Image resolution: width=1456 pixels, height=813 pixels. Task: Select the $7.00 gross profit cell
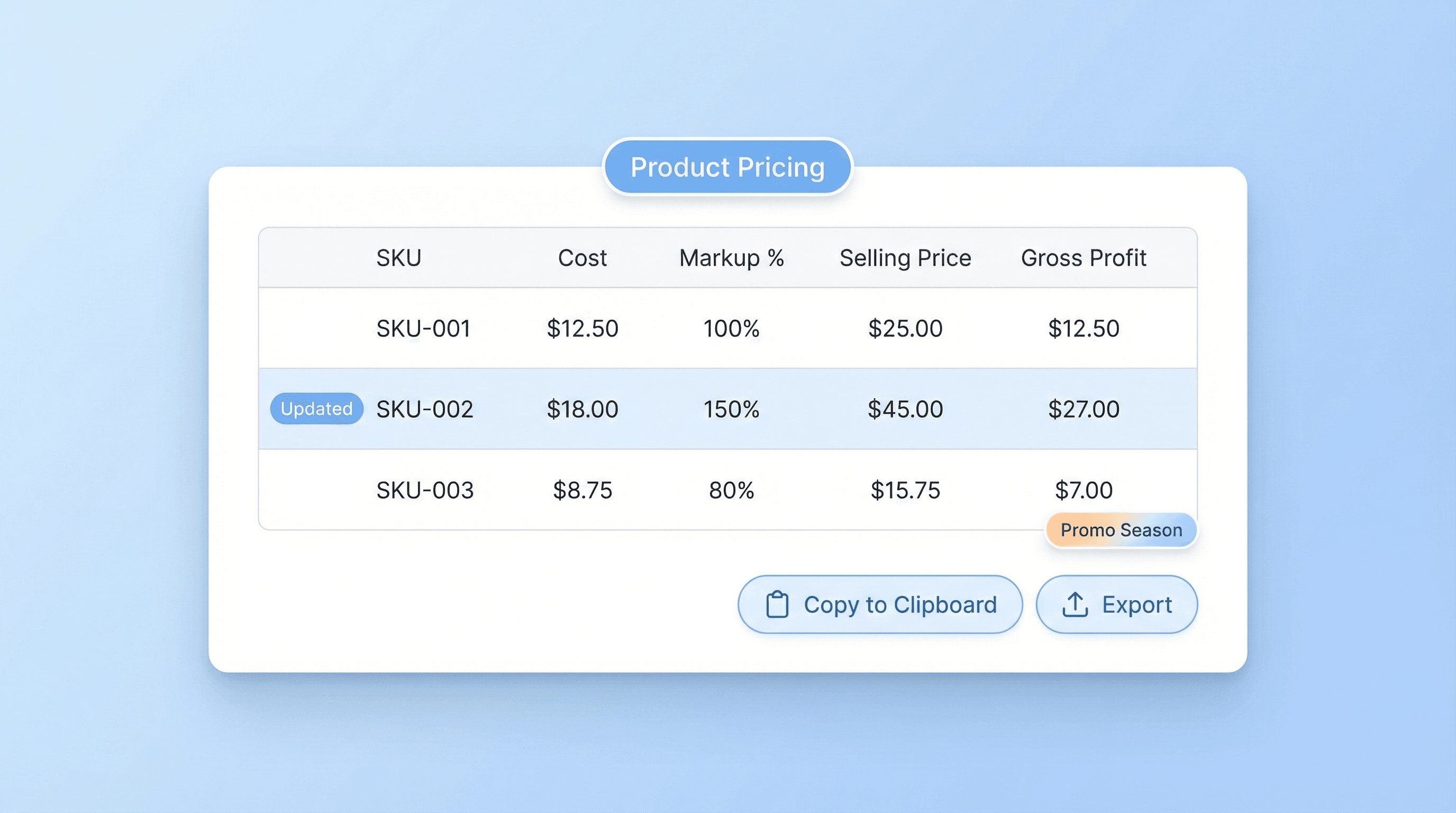[1082, 490]
